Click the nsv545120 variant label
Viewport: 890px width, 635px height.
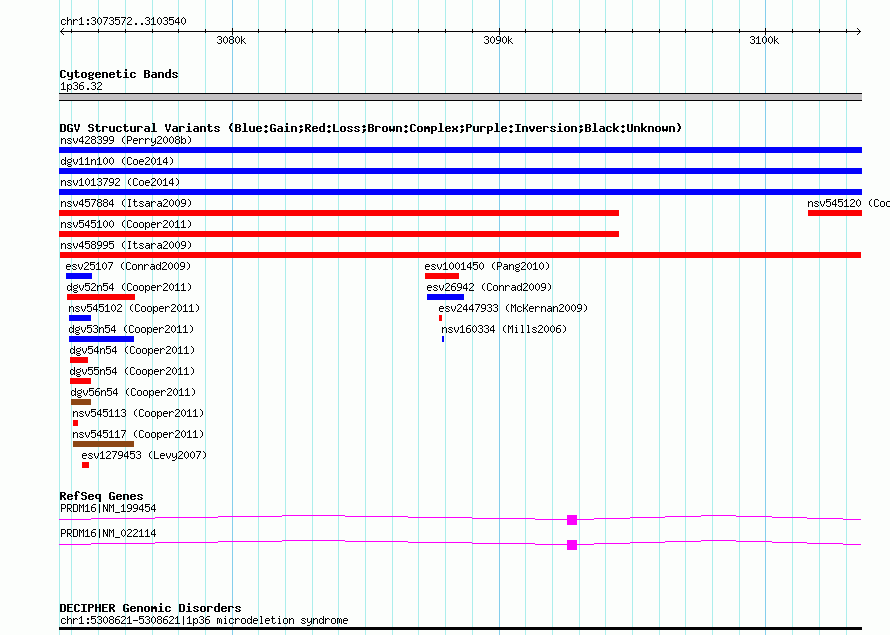coord(848,203)
